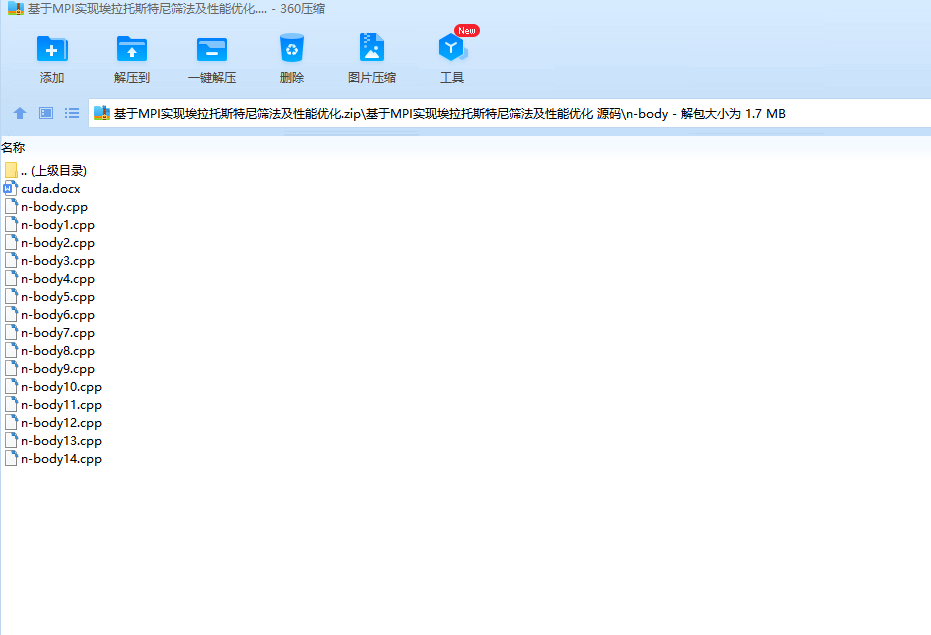Viewport: 931px width, 635px height.
Task: Click the 删除 (Delete) recycle bin icon
Action: tap(292, 48)
